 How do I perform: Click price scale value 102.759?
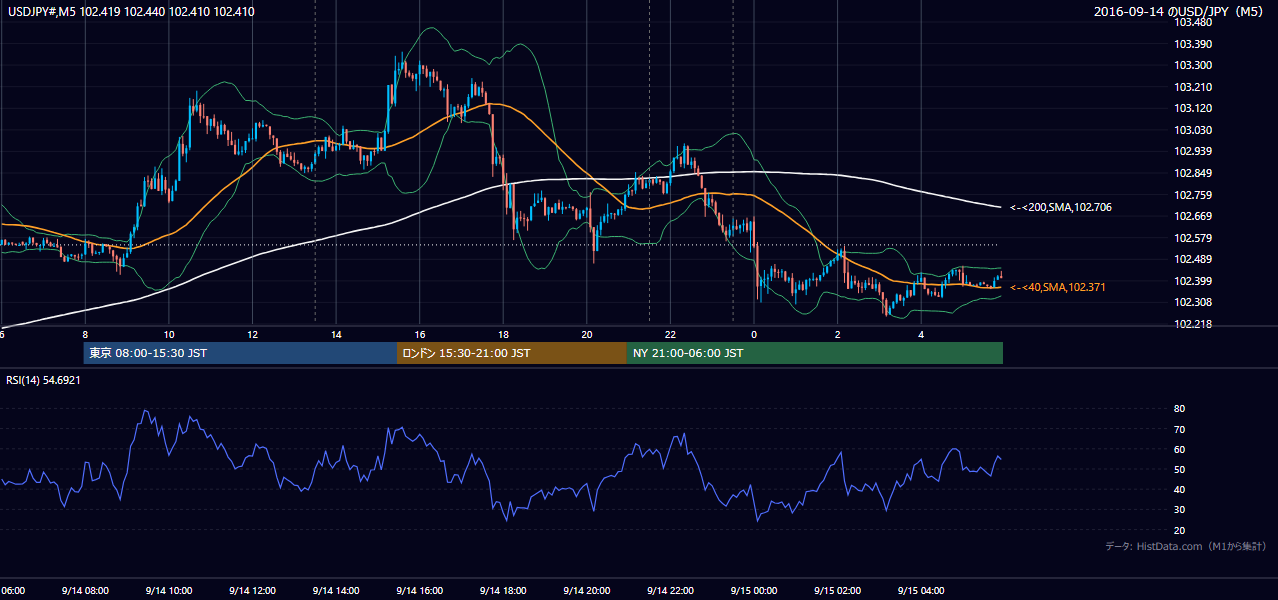point(1192,195)
